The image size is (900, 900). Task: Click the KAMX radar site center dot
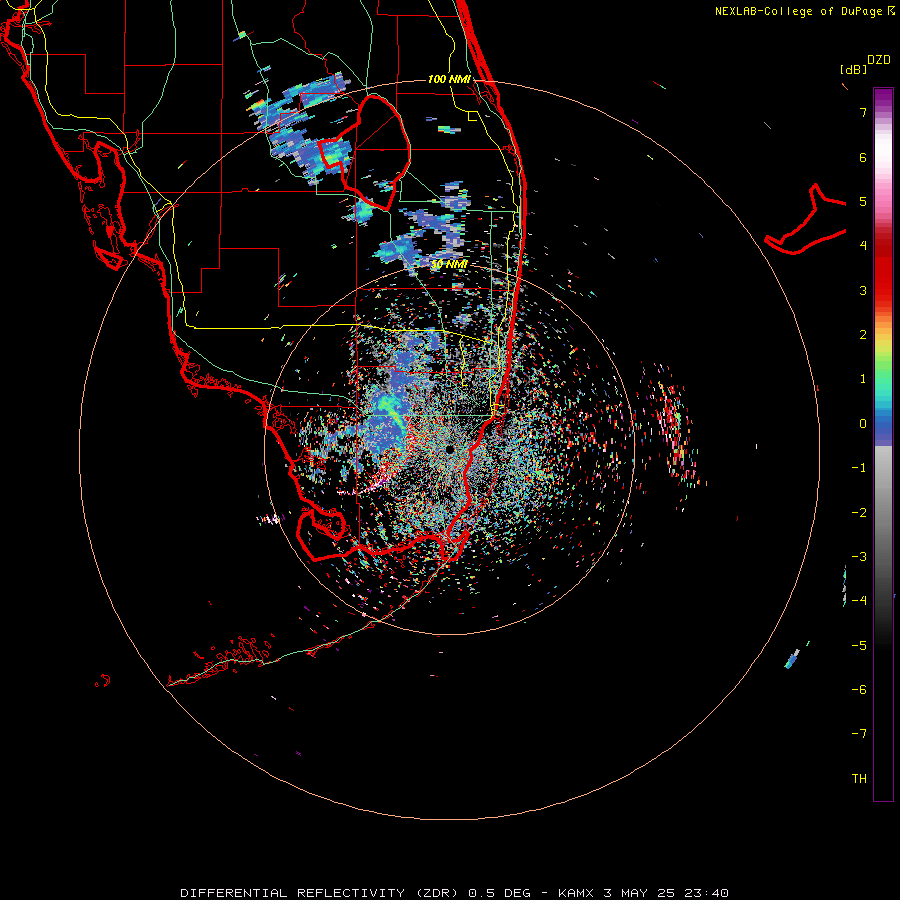tap(449, 449)
